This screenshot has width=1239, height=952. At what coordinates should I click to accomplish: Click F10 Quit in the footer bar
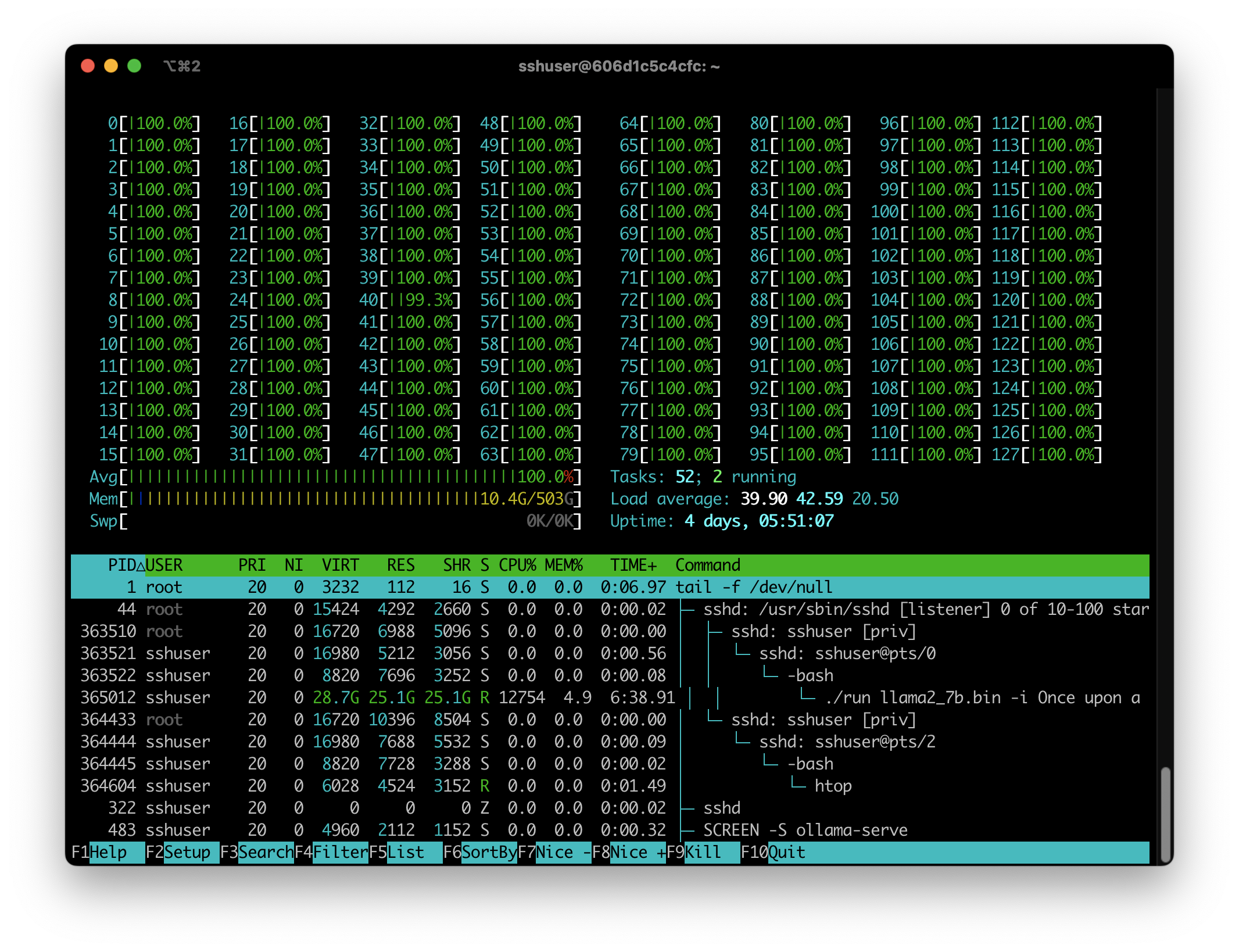point(773,852)
